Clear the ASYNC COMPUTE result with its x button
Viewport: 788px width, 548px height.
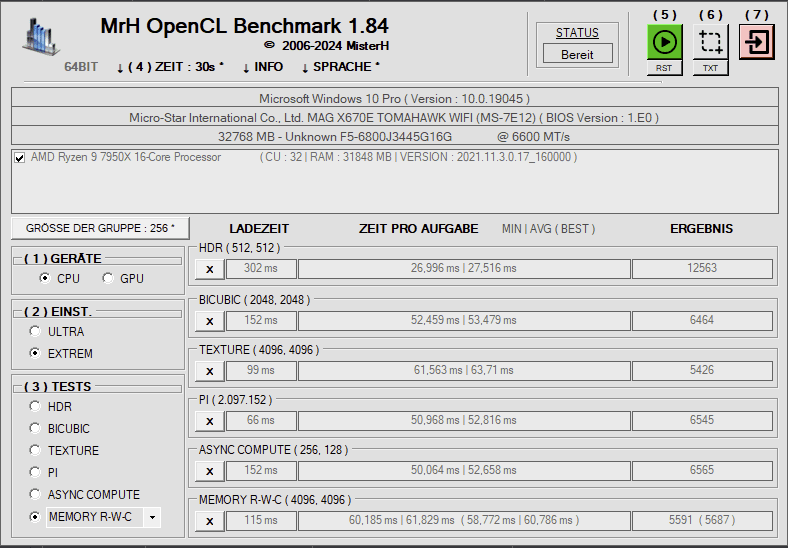point(210,472)
